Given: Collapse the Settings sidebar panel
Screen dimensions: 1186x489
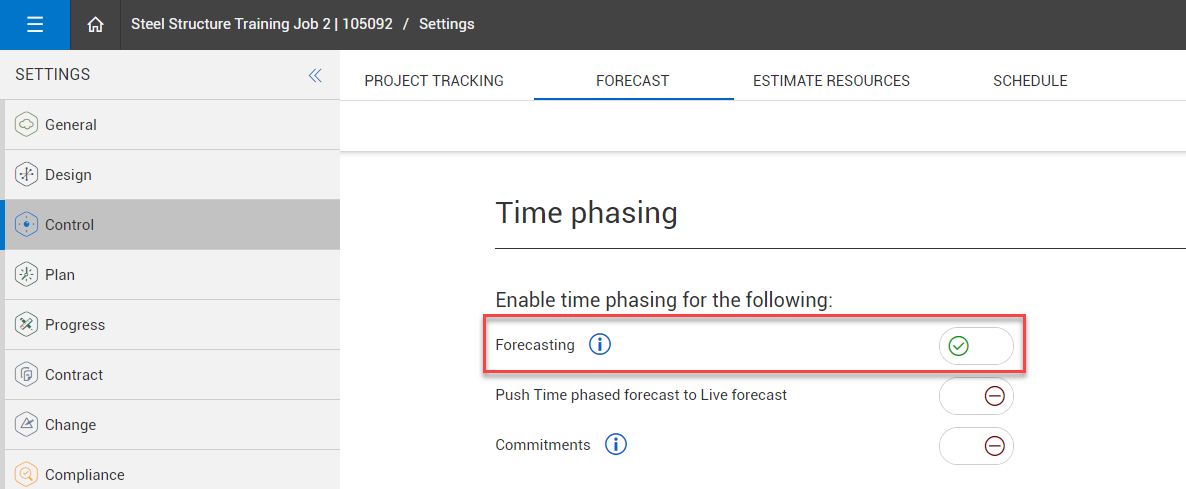Looking at the screenshot, I should point(315,75).
